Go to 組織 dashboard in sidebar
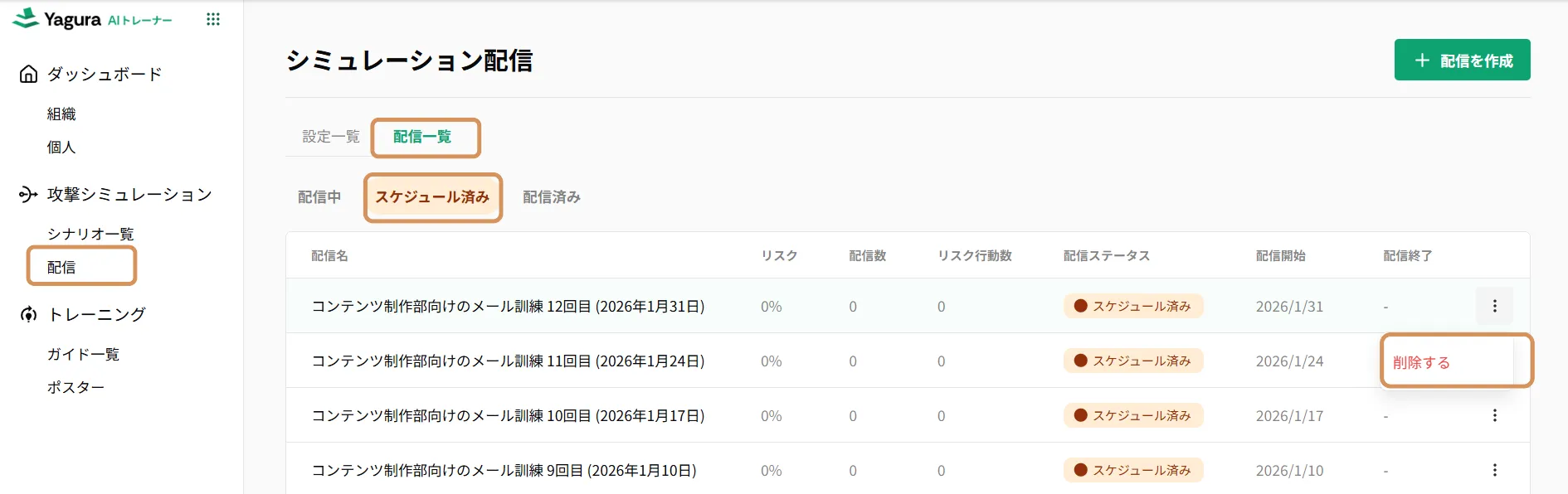The height and width of the screenshot is (494, 1568). click(61, 114)
